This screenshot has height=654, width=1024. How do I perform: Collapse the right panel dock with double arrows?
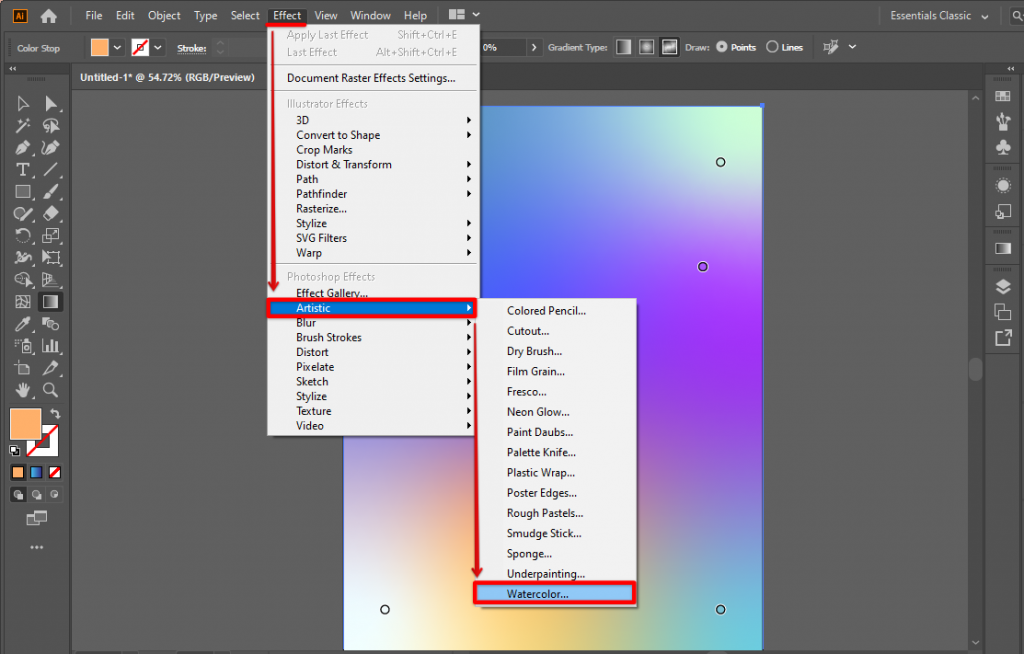click(x=1012, y=68)
